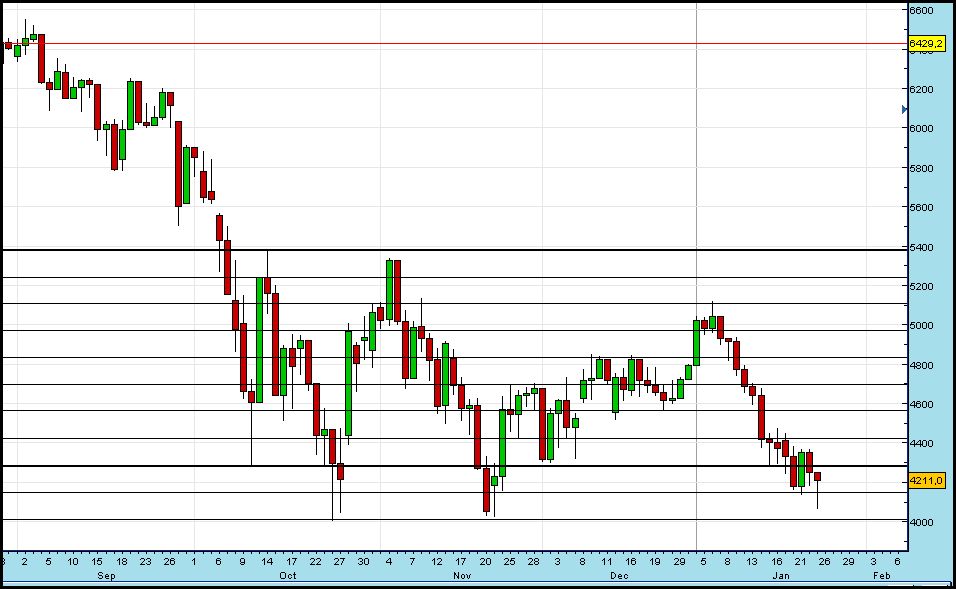Click the 4600 price axis label
Image resolution: width=956 pixels, height=589 pixels.
coord(921,404)
